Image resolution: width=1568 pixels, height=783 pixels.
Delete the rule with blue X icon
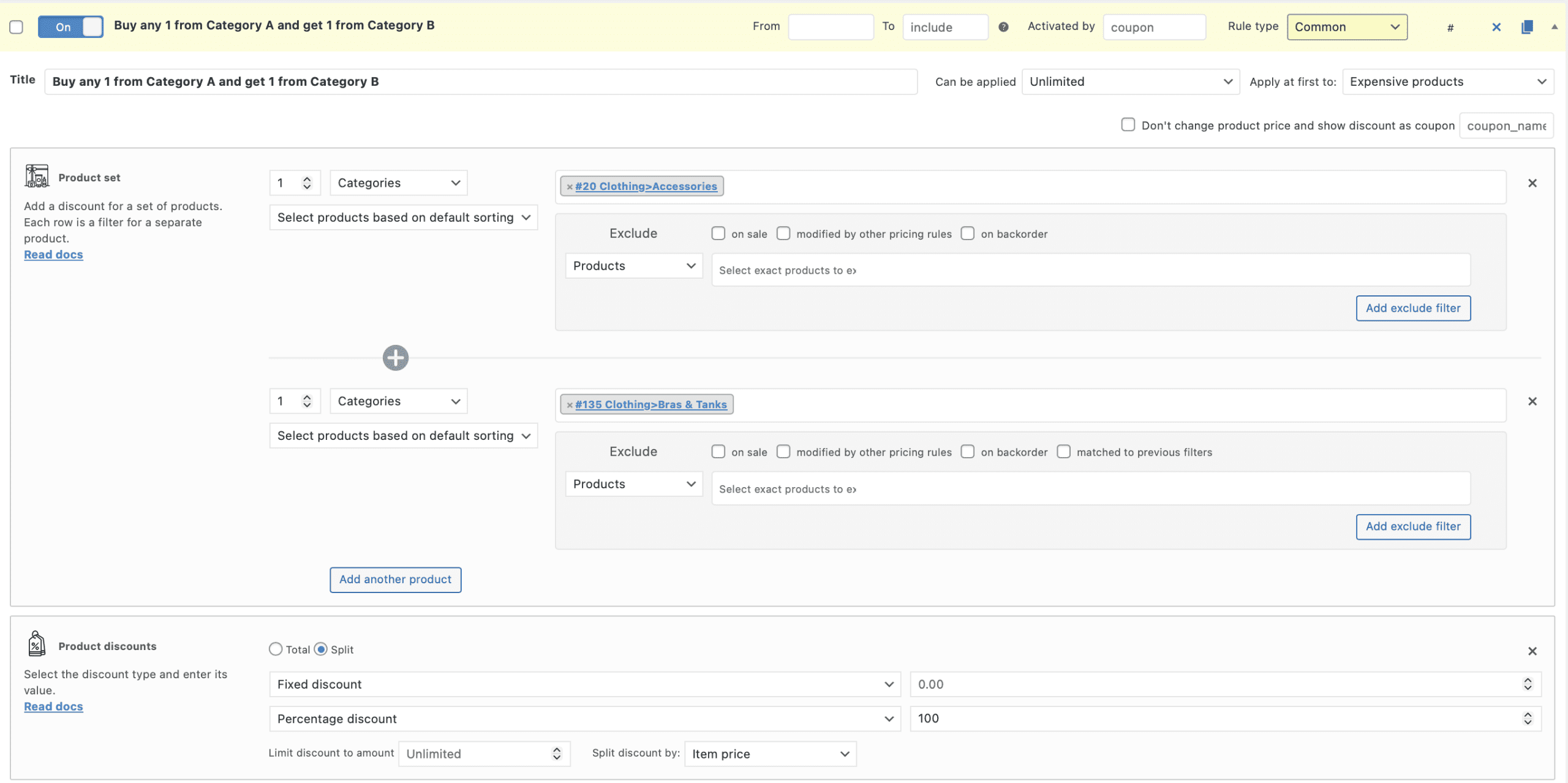coord(1496,27)
